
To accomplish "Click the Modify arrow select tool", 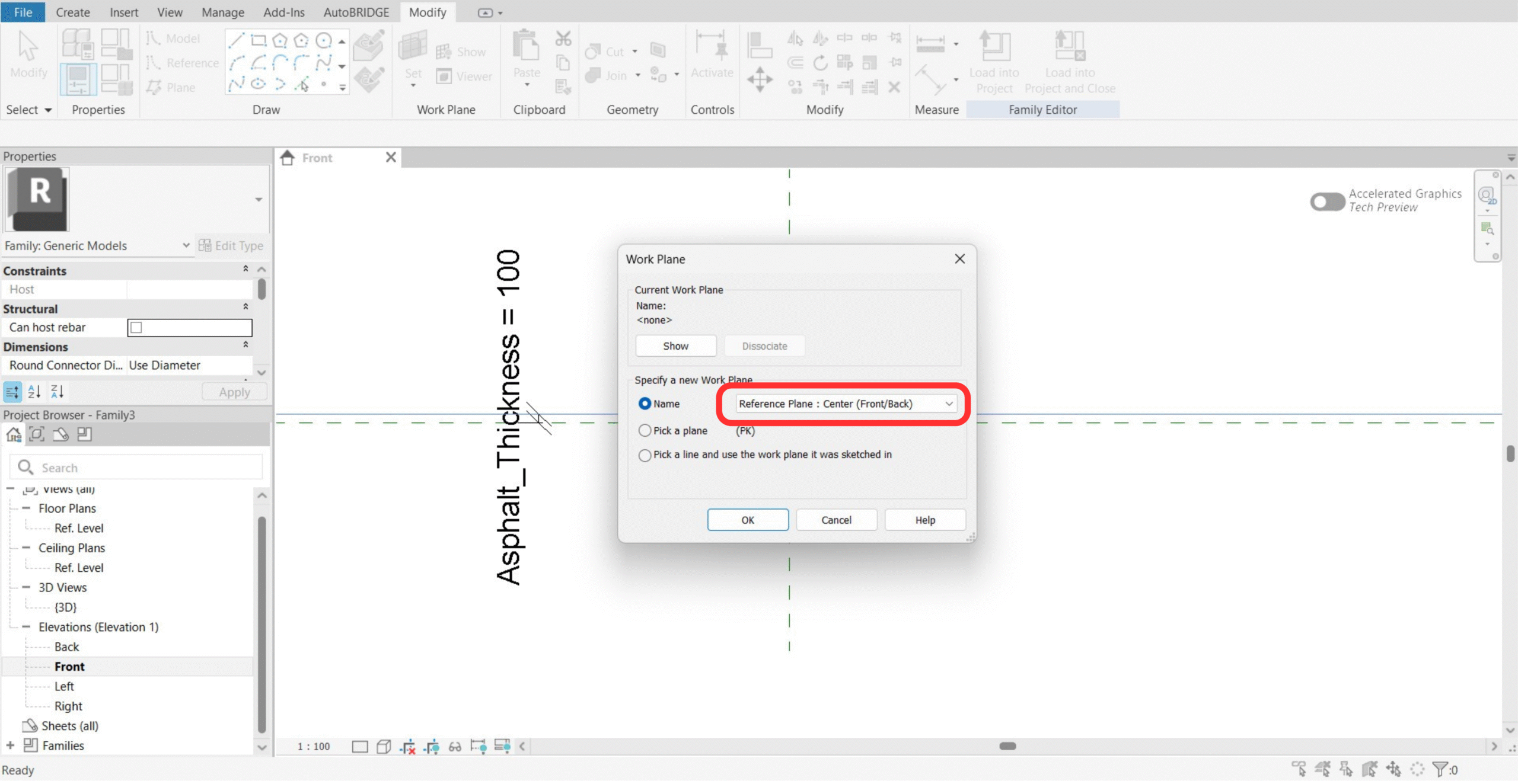I will [28, 48].
